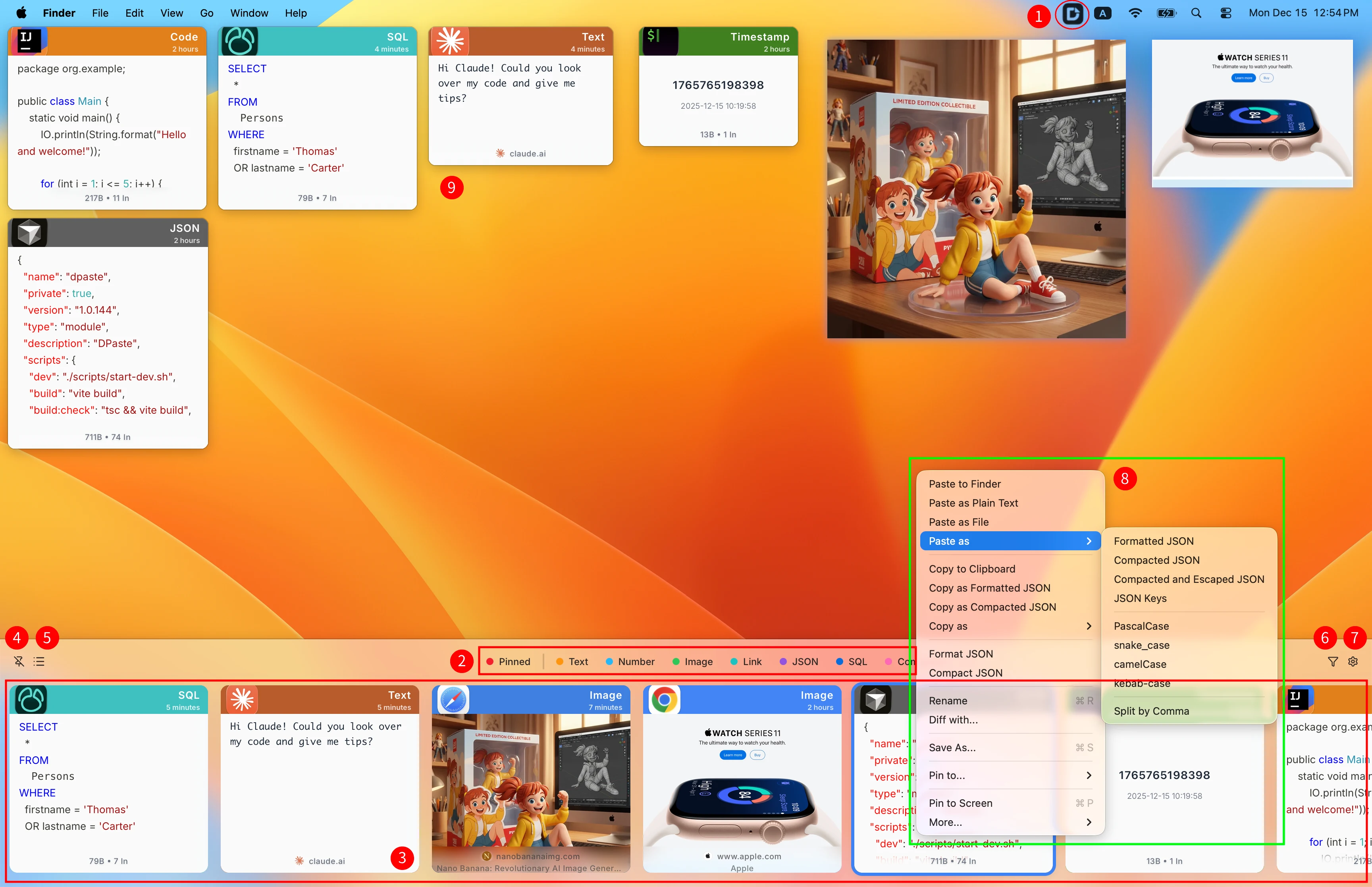
Task: Click the red dot on Pinned filter
Action: 490,661
